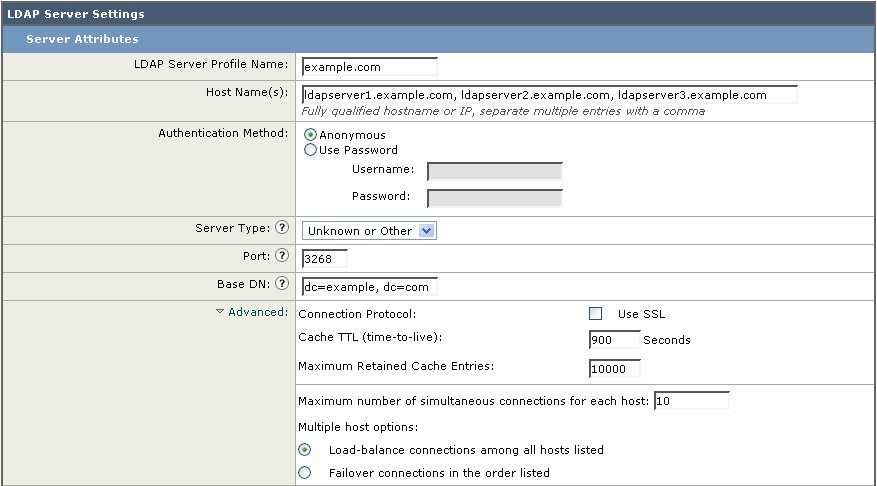Click the help icon next to Base DN

tap(282, 285)
